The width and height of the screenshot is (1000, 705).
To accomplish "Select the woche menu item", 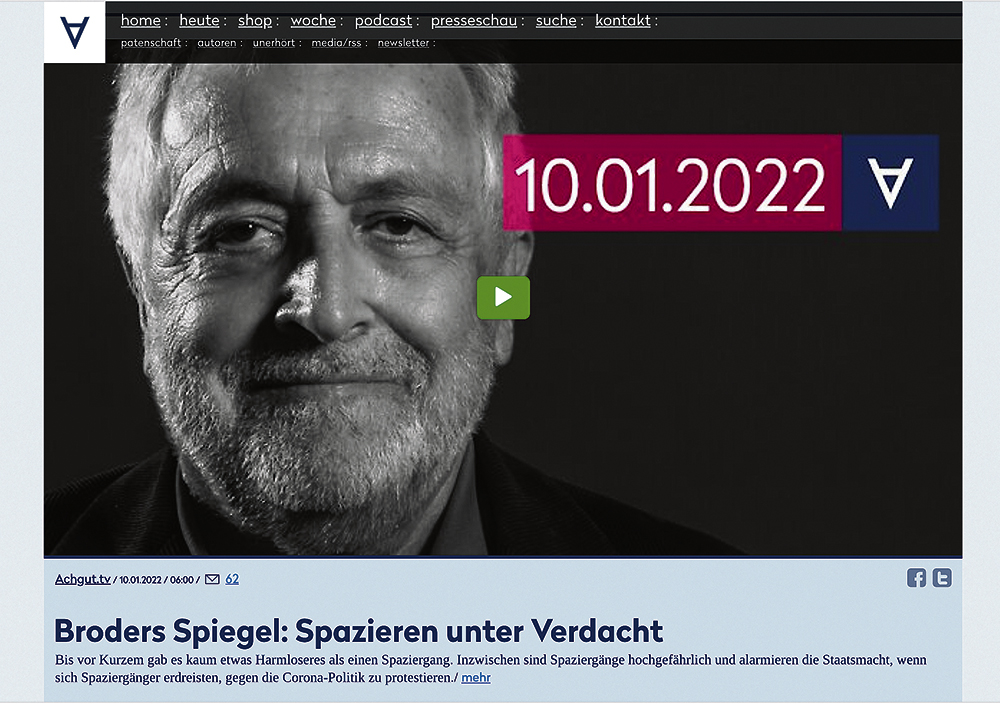I will coord(313,20).
